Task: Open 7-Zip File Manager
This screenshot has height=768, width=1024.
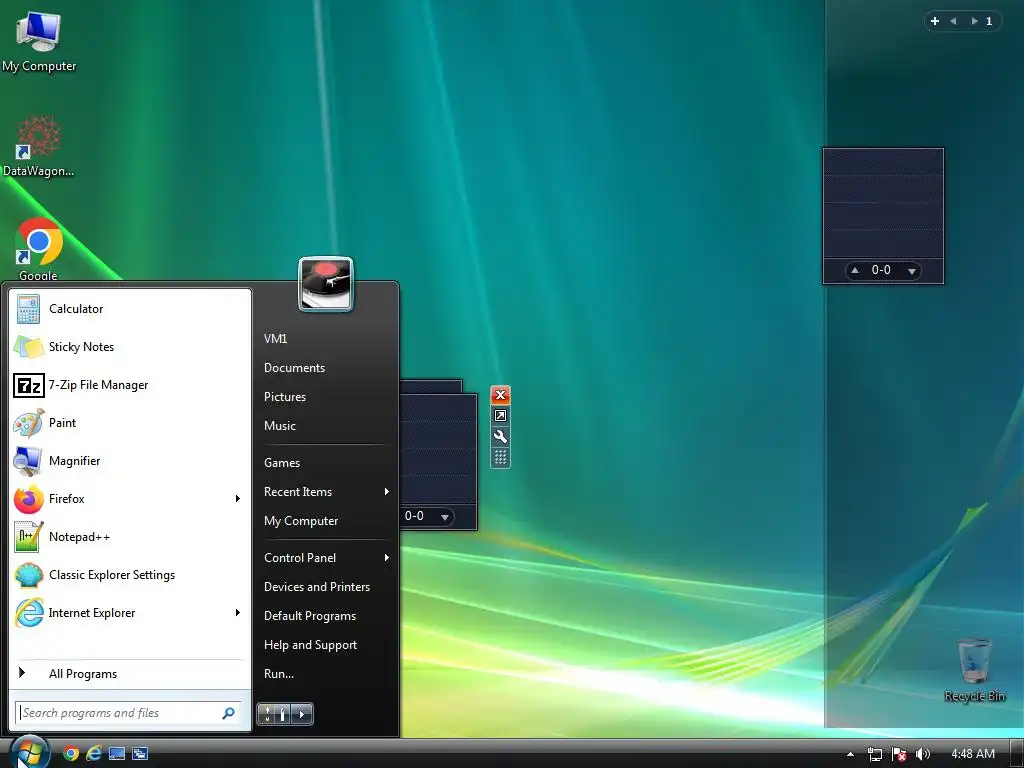Action: click(x=130, y=385)
